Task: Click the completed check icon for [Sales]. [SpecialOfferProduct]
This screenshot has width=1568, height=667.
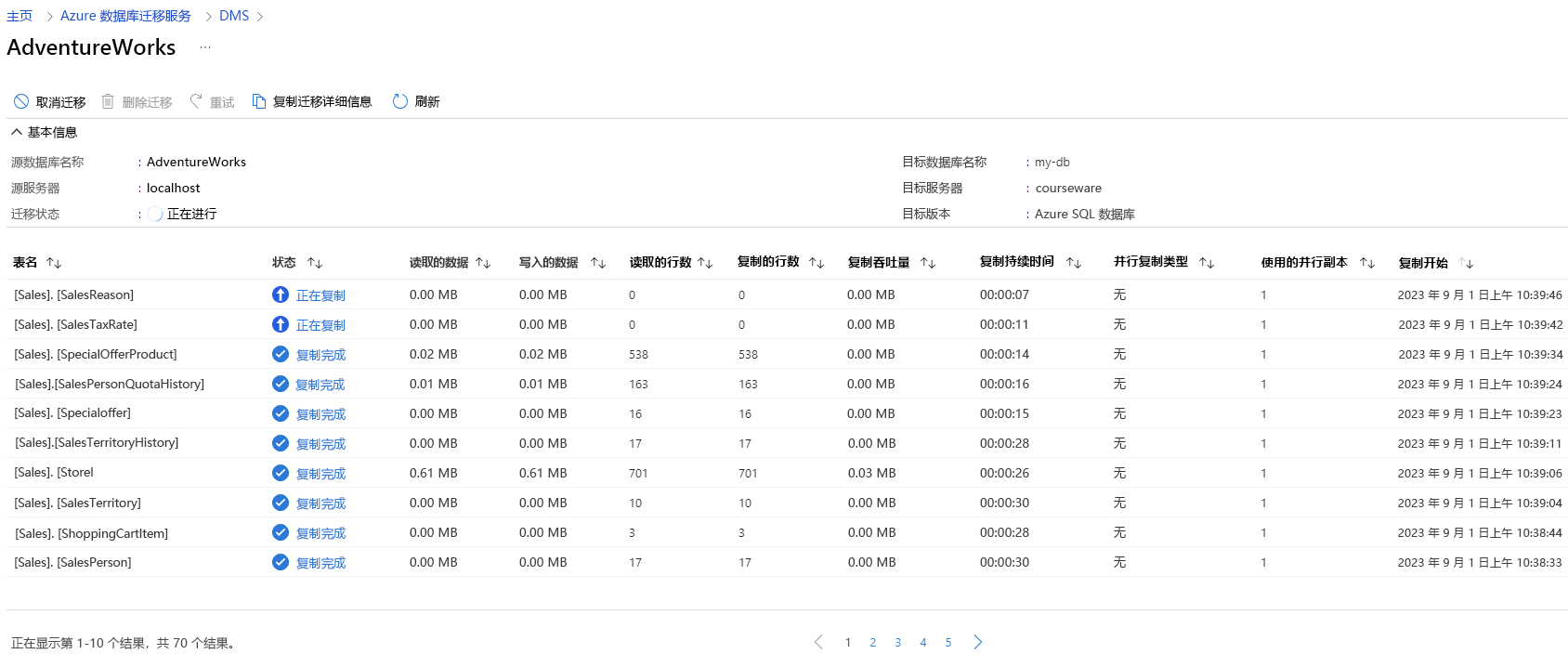Action: [x=281, y=354]
